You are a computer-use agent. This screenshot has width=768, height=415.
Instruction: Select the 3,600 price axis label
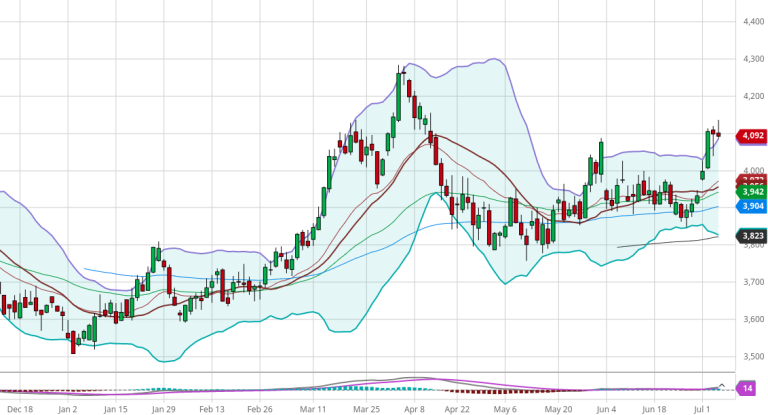751,319
